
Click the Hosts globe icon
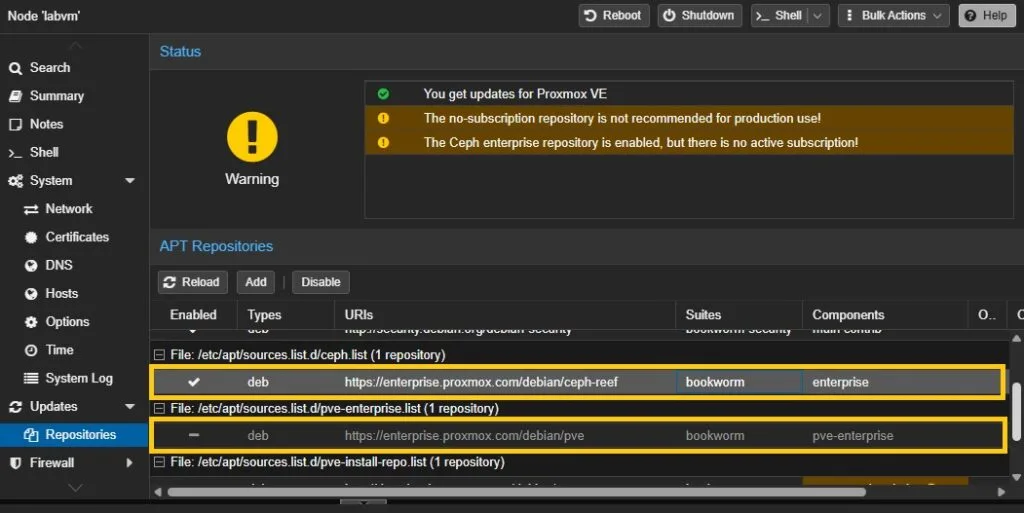31,294
